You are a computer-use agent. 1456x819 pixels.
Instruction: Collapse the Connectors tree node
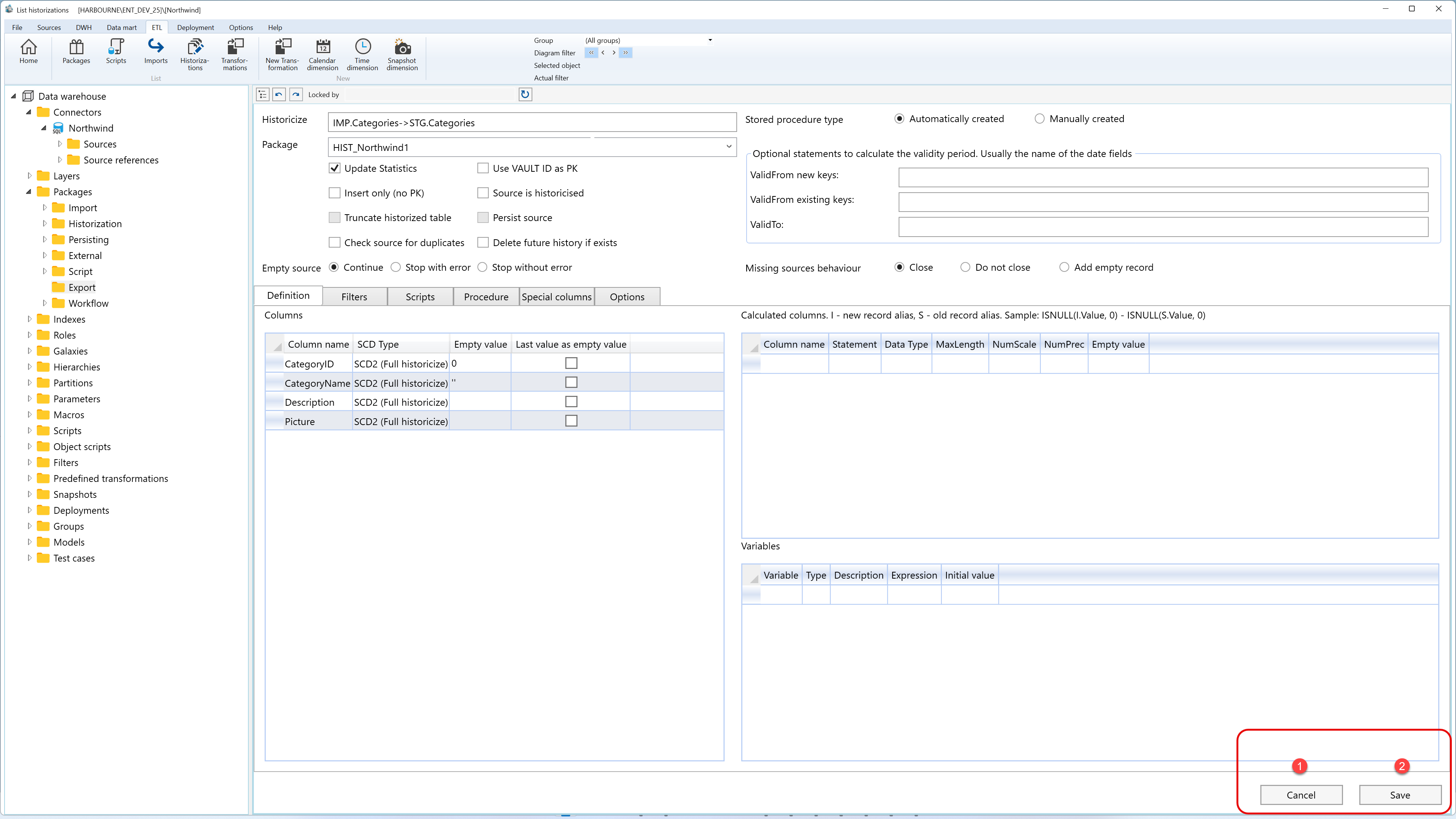click(29, 112)
